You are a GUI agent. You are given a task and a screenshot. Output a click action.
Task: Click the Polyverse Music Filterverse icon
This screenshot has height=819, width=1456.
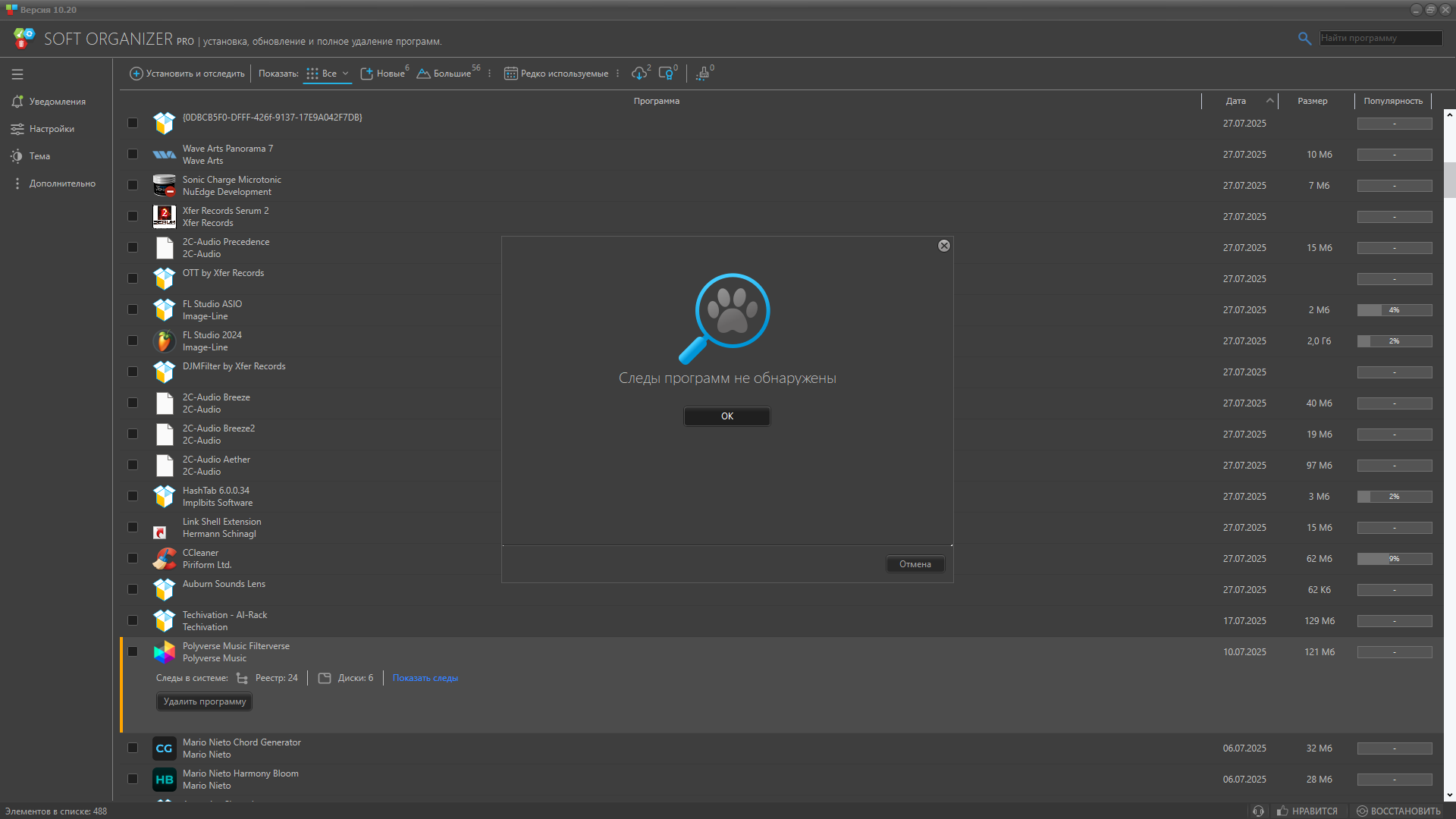164,652
